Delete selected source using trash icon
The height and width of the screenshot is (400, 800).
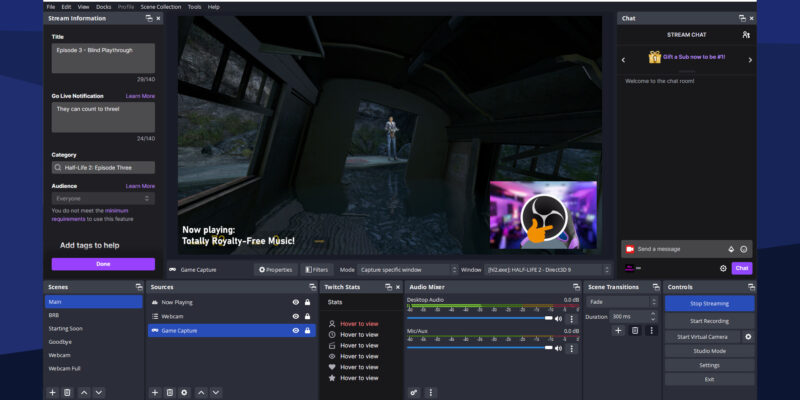pos(170,392)
